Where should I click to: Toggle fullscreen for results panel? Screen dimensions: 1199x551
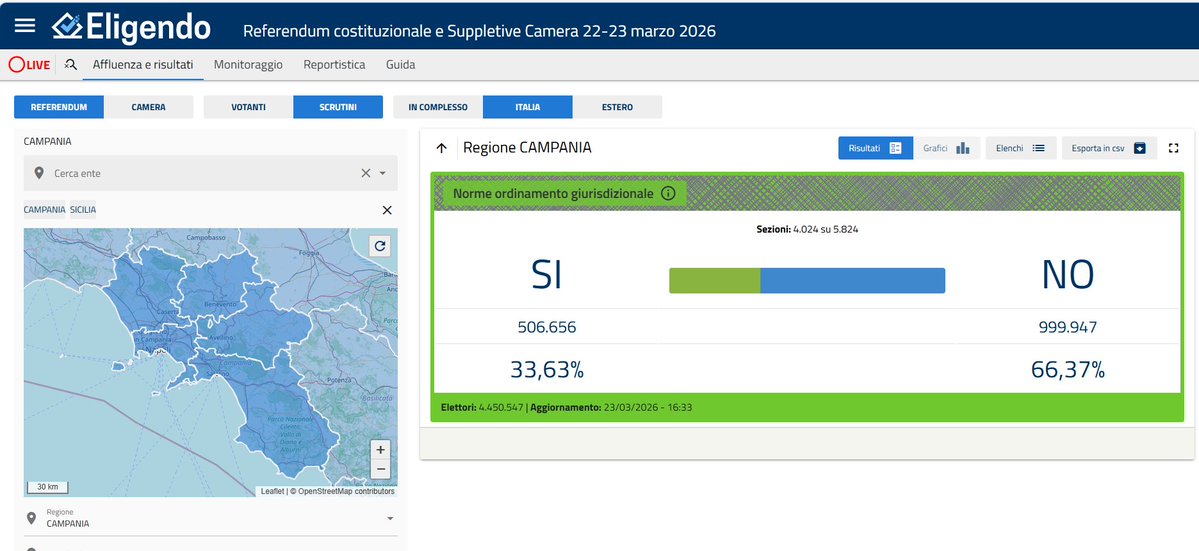click(1174, 148)
